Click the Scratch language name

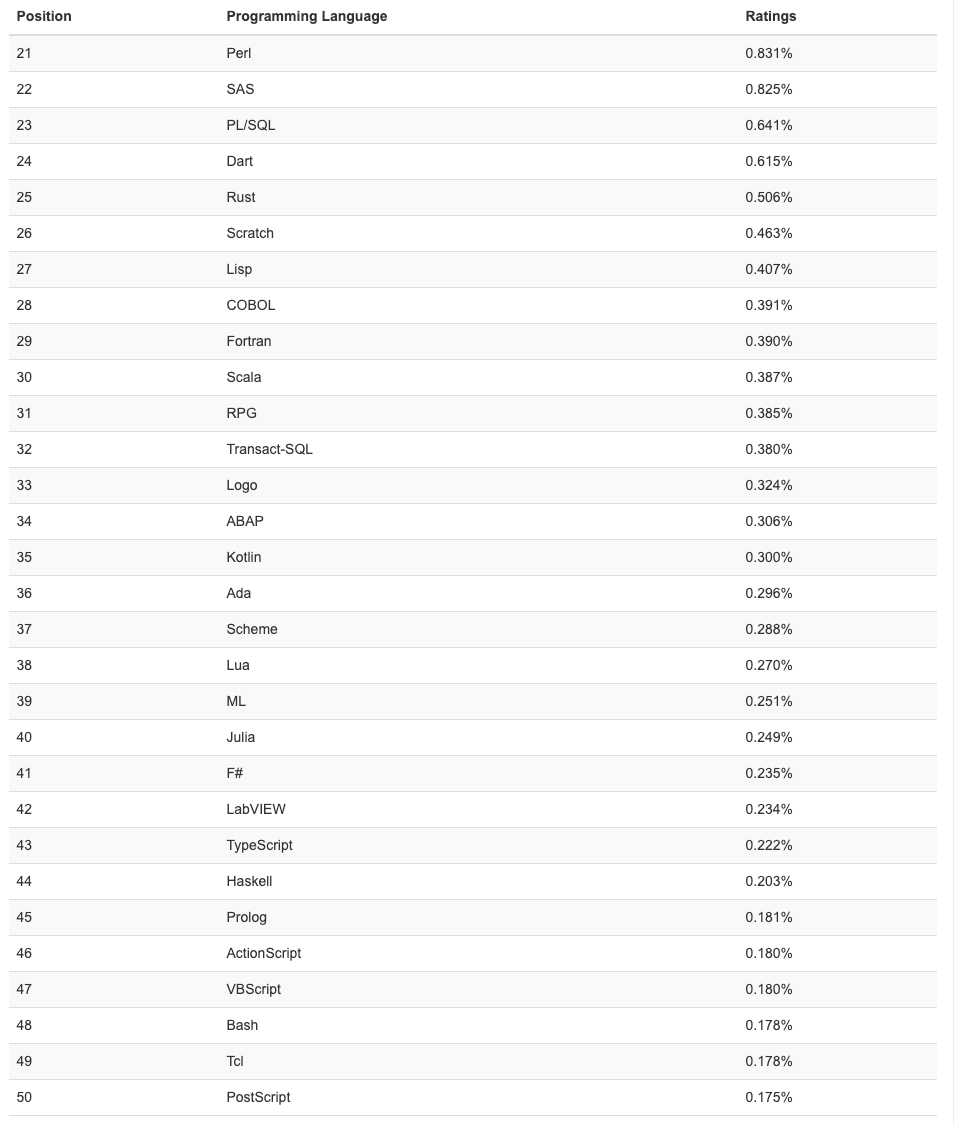pyautogui.click(x=249, y=233)
